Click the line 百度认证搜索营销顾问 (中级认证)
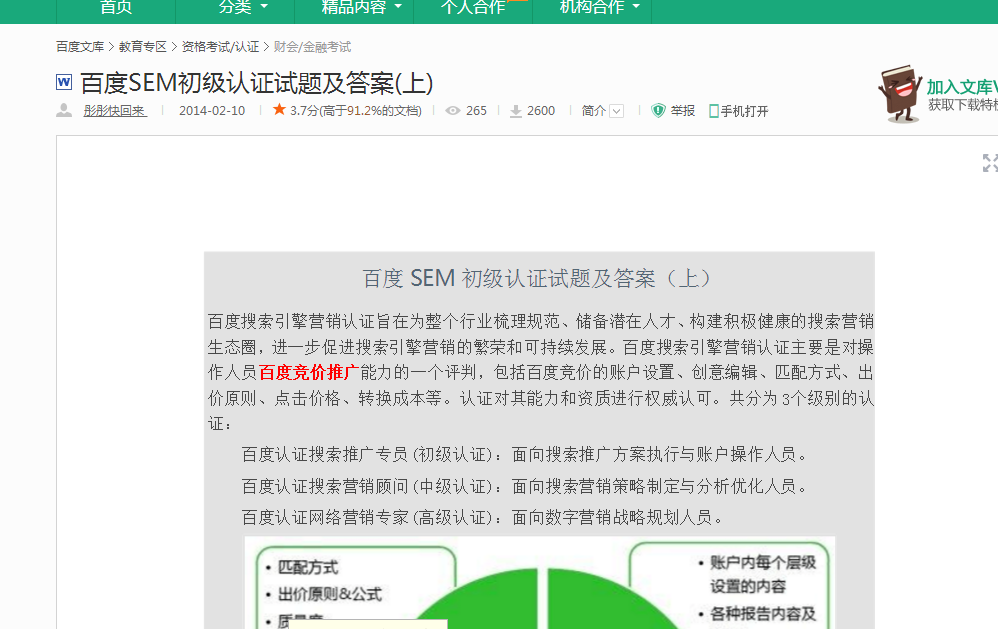This screenshot has height=629, width=998. tap(526, 486)
